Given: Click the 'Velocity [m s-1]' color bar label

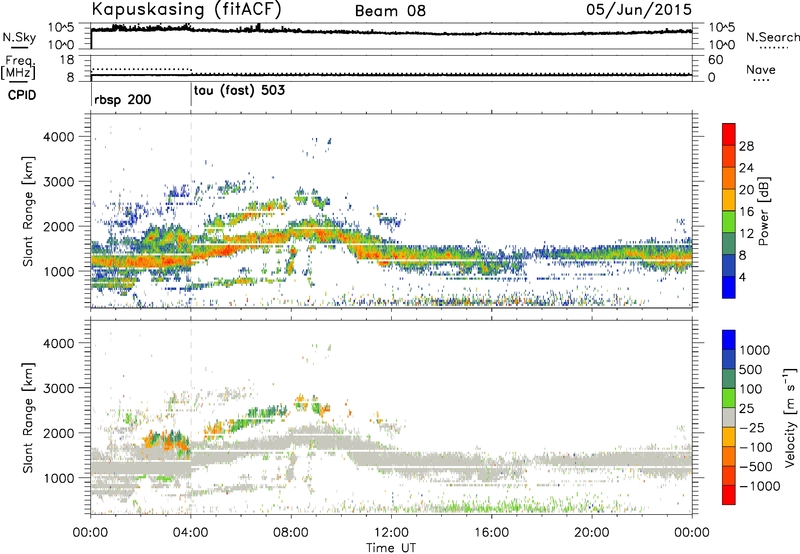Looking at the screenshot, I should pyautogui.click(x=790, y=417).
